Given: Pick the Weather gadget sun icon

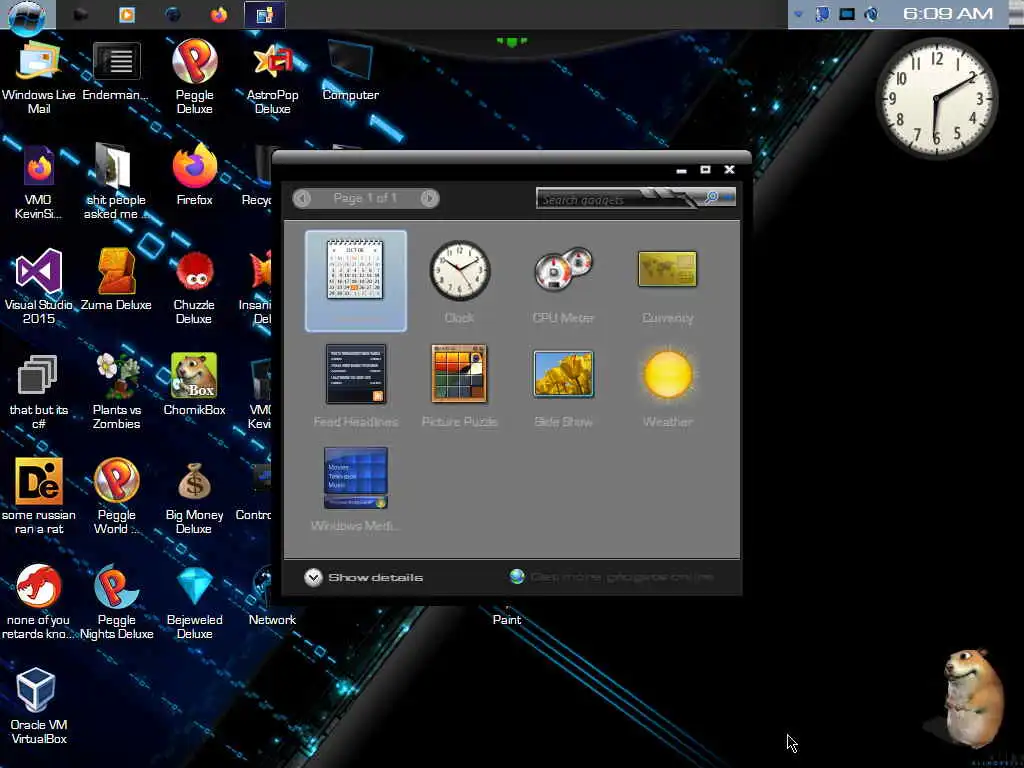Looking at the screenshot, I should coord(667,374).
